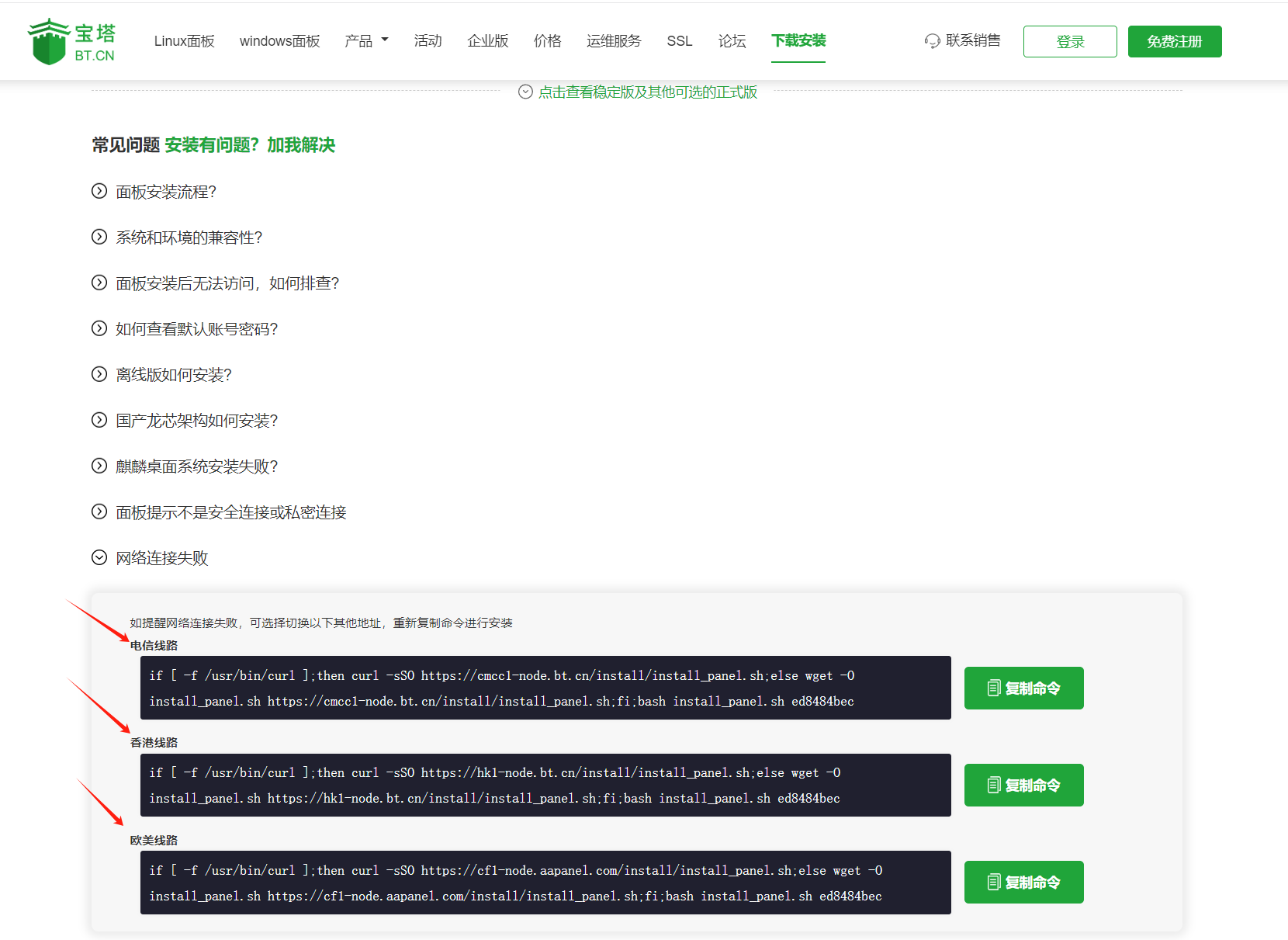Open the 价格 page

[x=547, y=41]
